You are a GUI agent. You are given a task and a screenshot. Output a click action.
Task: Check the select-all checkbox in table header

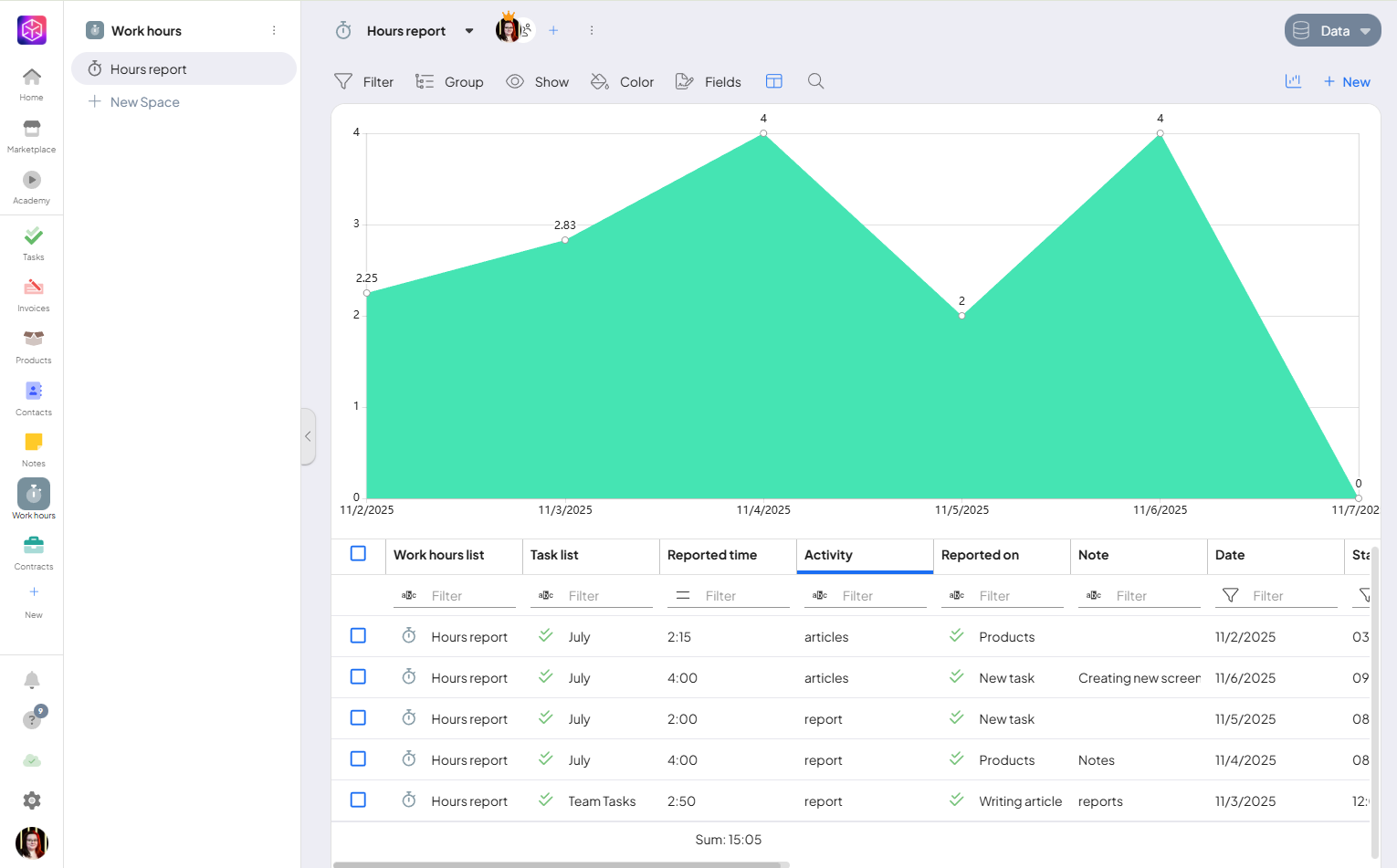coord(358,554)
